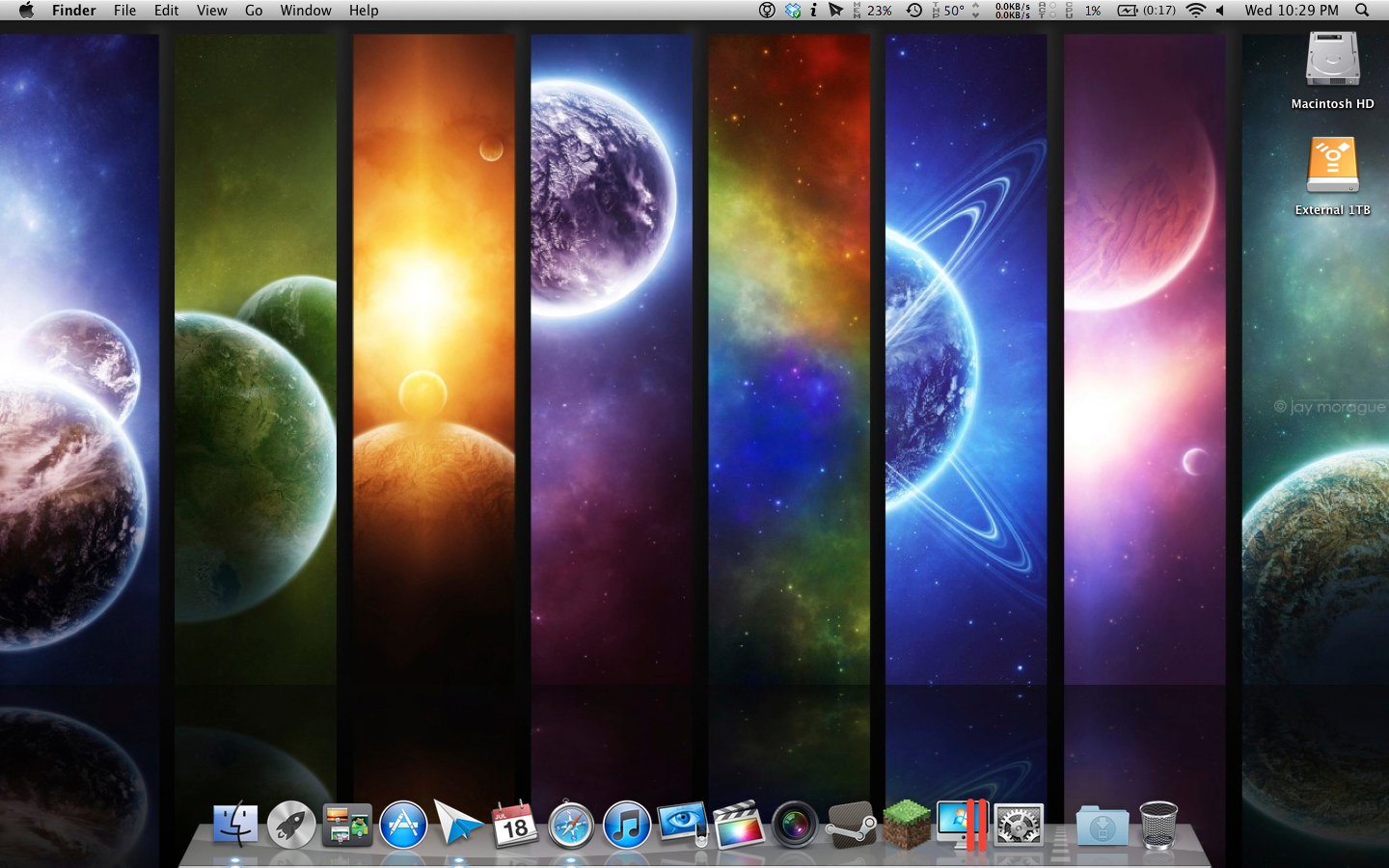This screenshot has width=1389, height=868.
Task: Open the Help menu
Action: tap(364, 11)
